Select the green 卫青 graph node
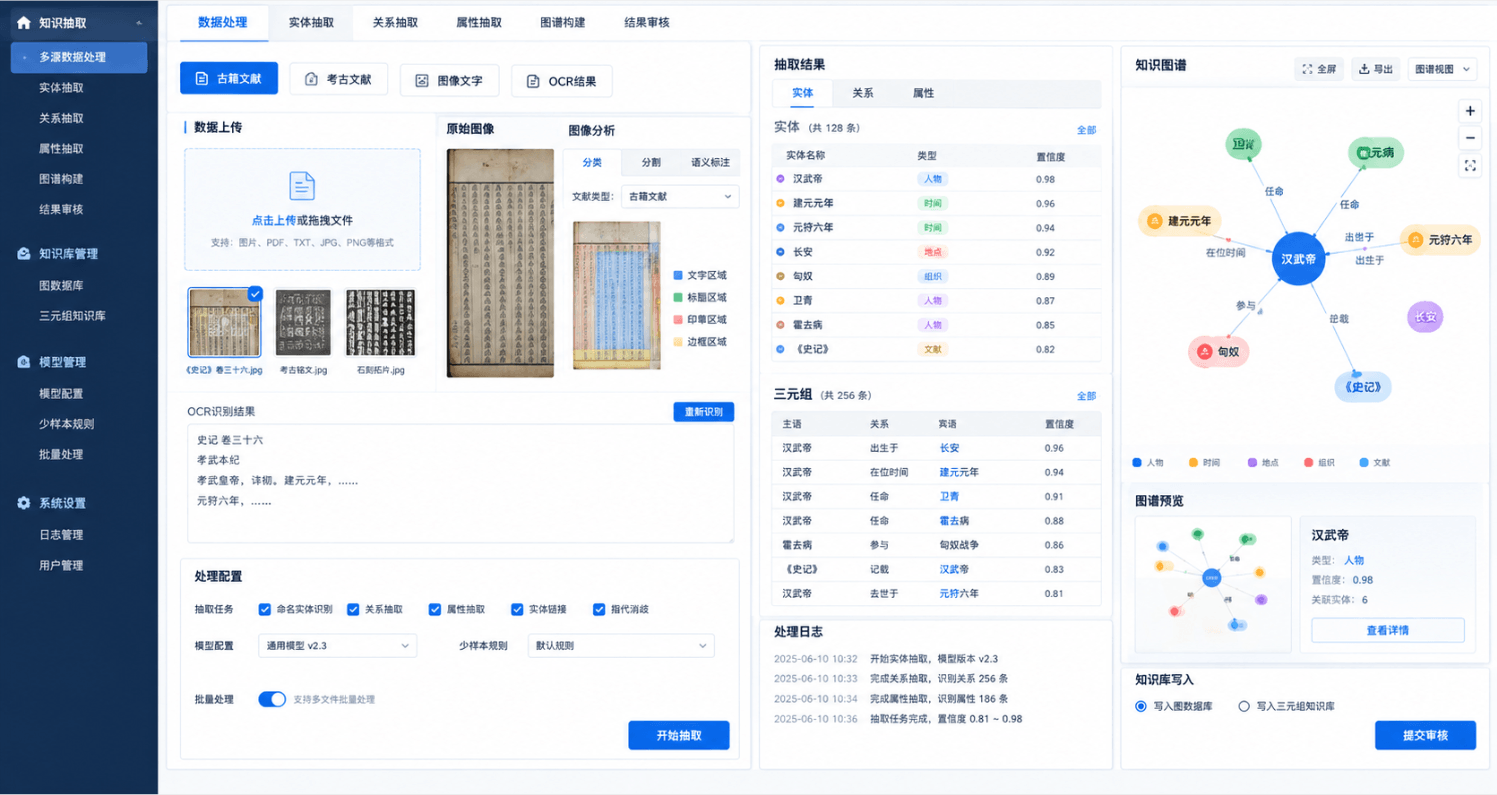 (1244, 145)
